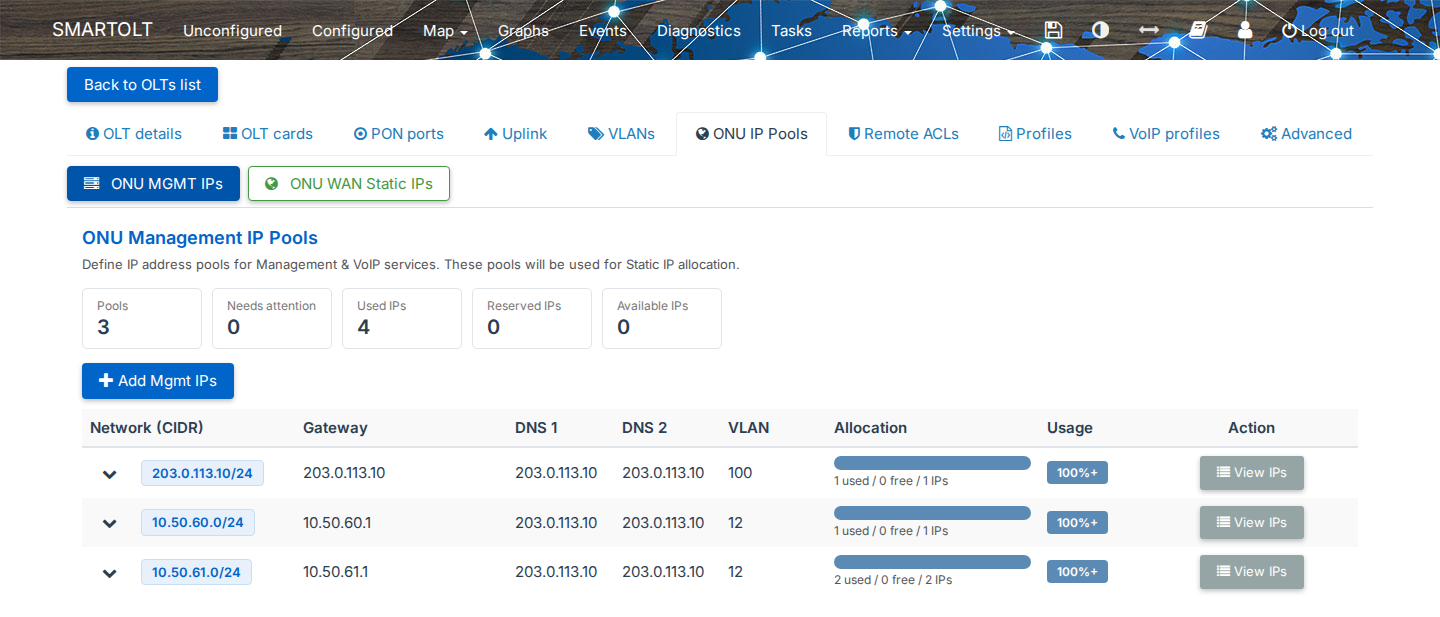Switch to OLT details tab

coord(134,134)
